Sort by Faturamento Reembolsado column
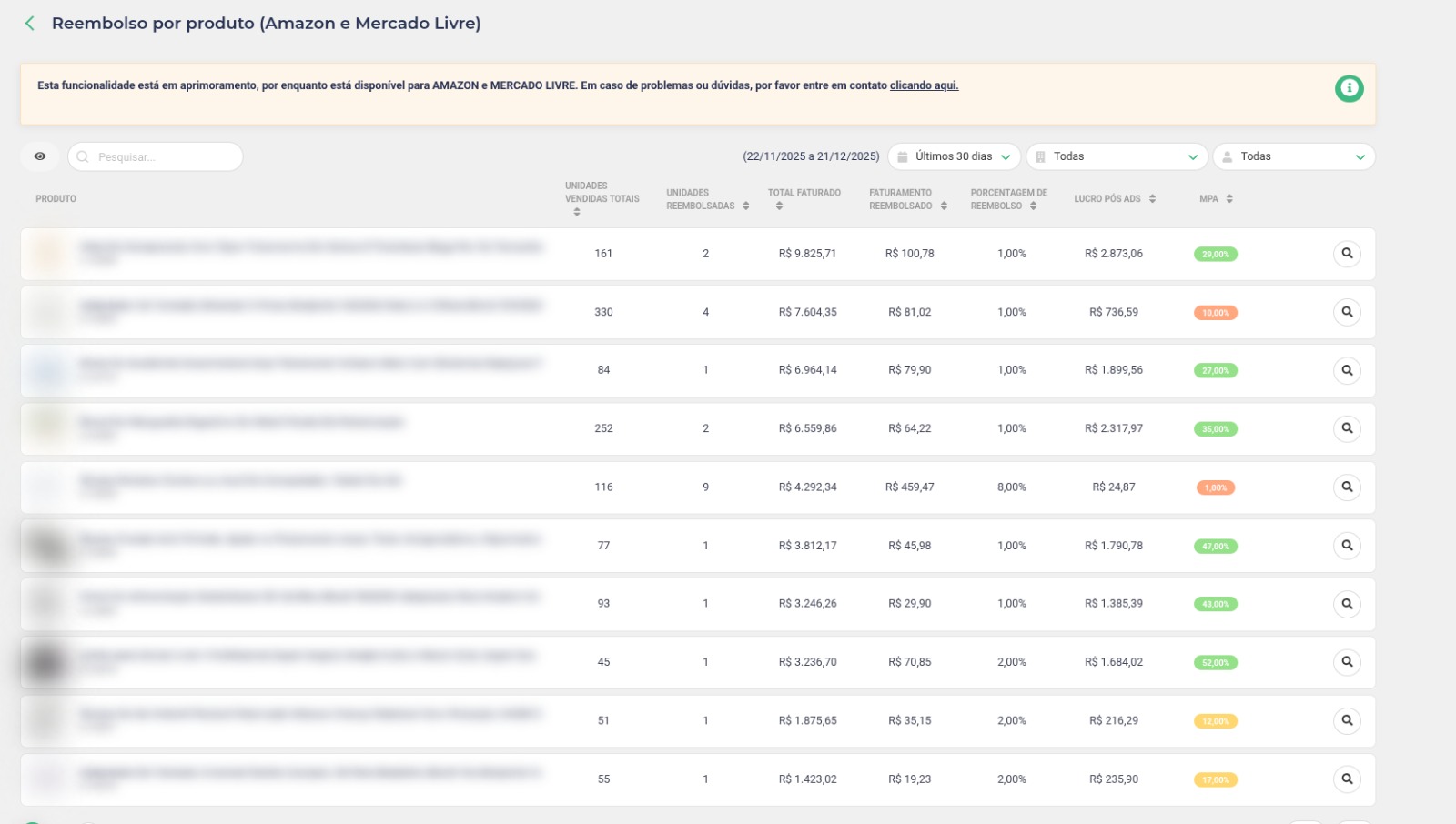This screenshot has width=1456, height=824. 944,206
